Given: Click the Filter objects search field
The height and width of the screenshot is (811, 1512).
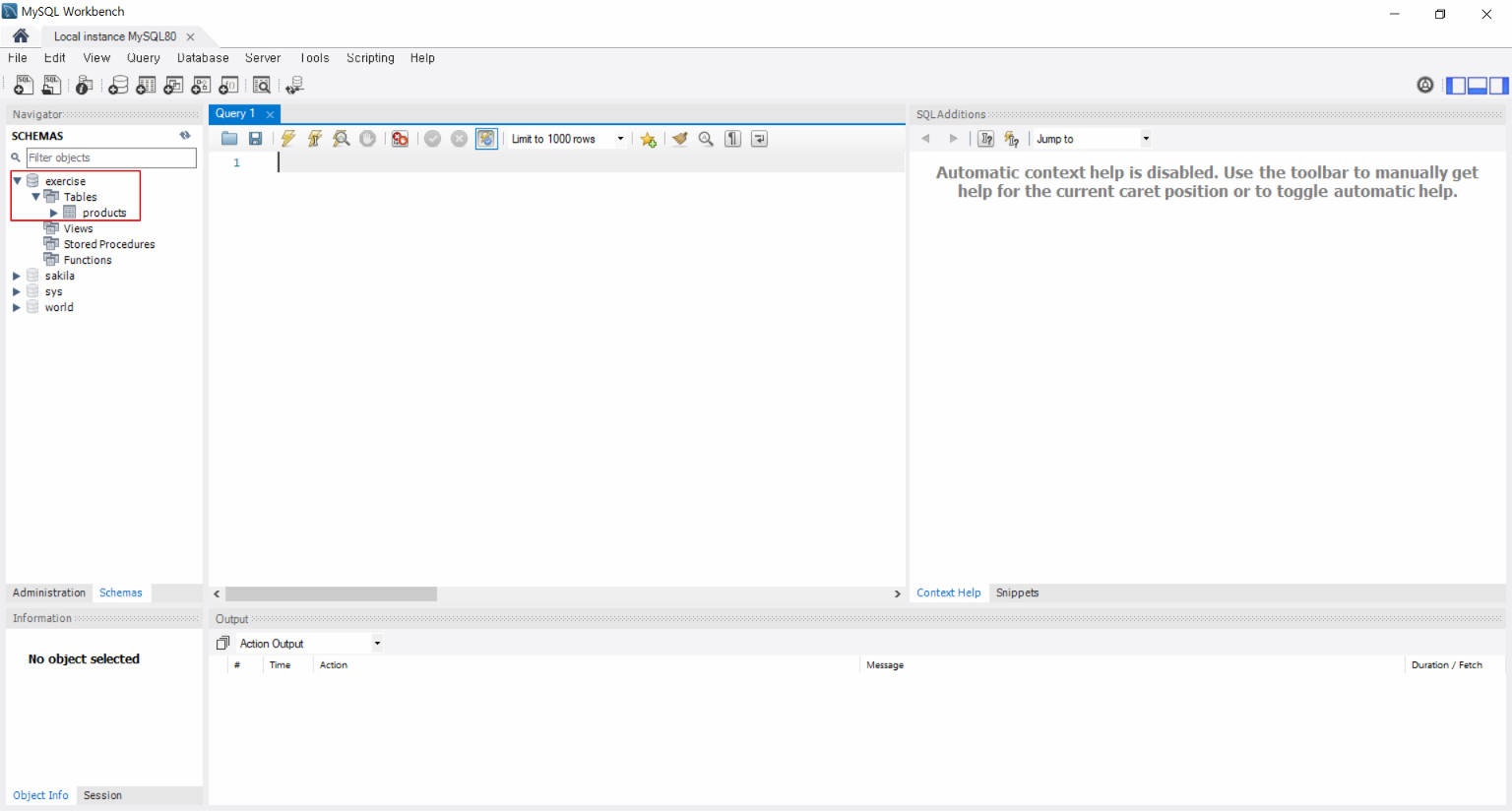Looking at the screenshot, I should tap(111, 157).
